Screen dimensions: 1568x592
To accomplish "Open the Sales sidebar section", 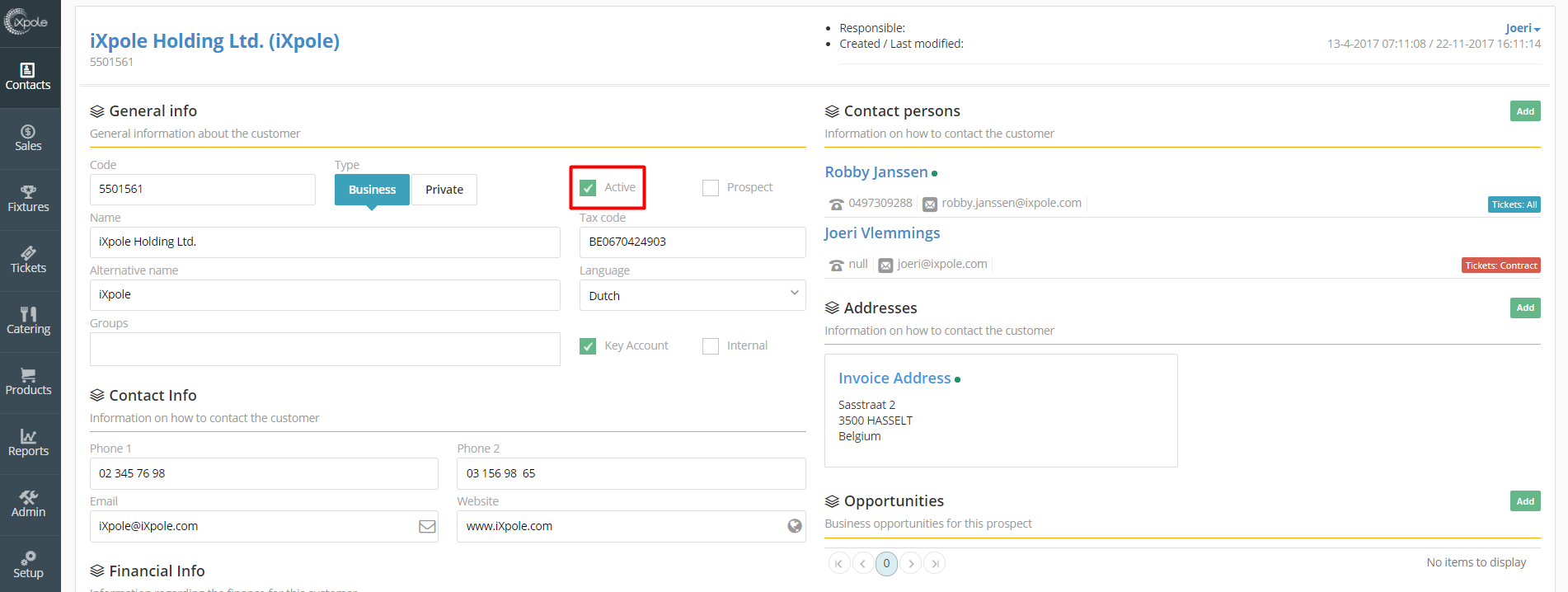I will (x=30, y=139).
